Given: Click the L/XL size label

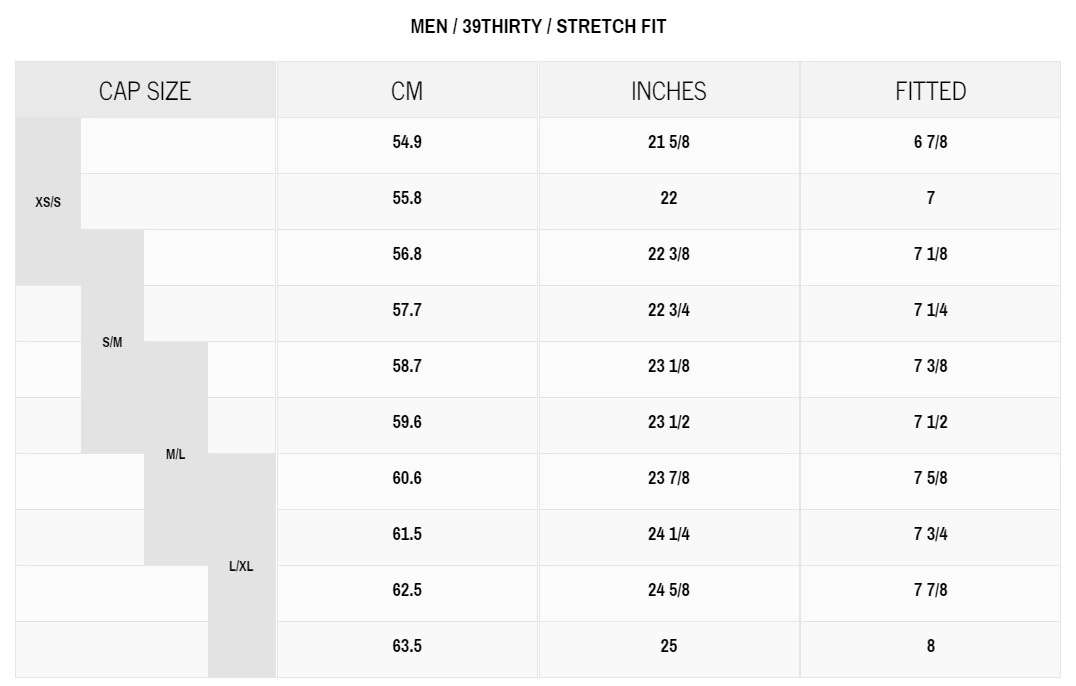Looking at the screenshot, I should click(241, 566).
